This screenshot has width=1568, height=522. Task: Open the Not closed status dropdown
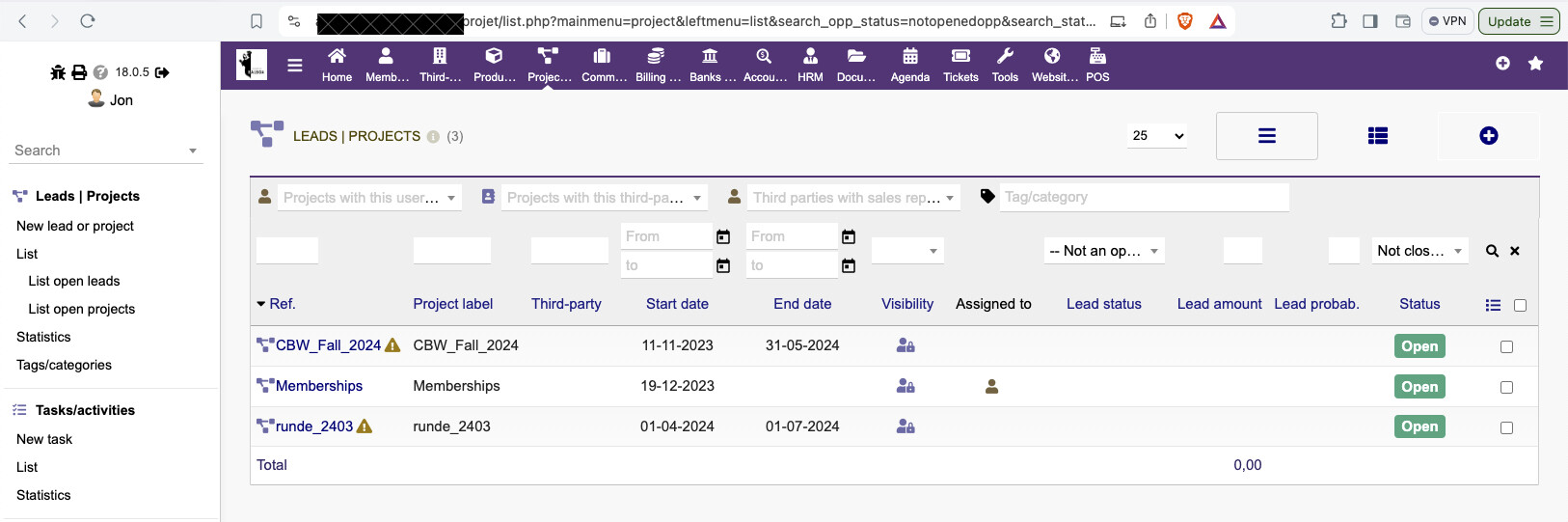pos(1420,251)
